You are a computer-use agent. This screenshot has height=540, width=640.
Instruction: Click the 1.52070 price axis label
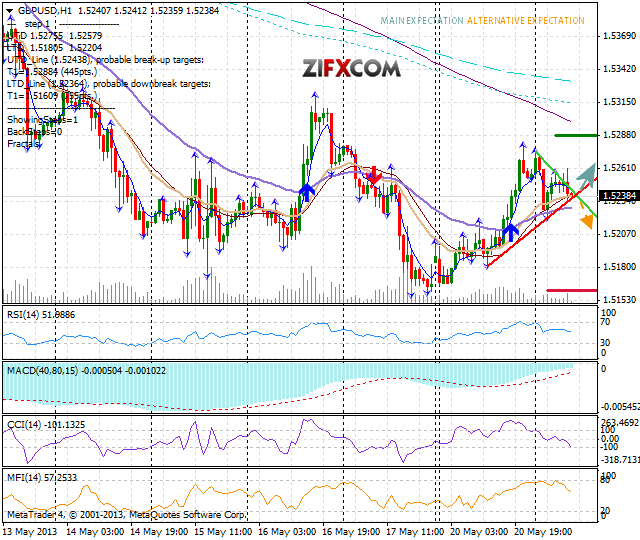tap(619, 234)
